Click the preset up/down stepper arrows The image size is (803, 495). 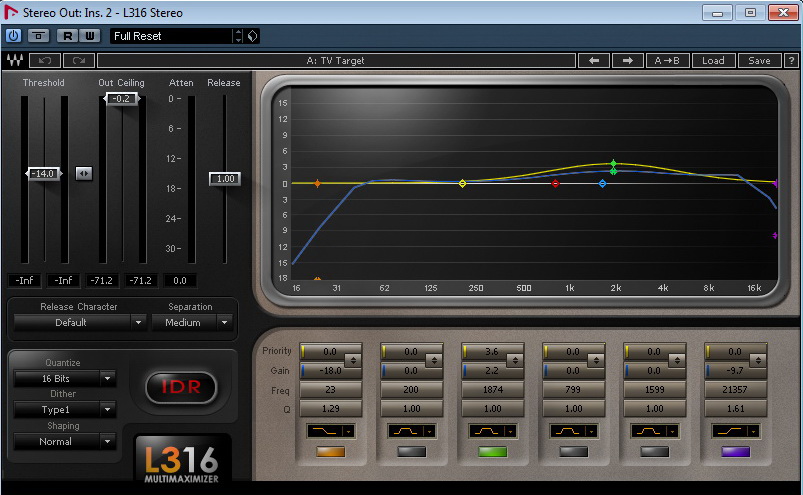point(238,36)
